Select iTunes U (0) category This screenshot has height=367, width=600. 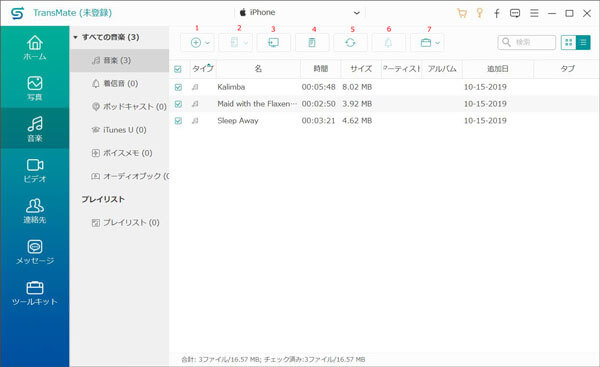pos(119,130)
